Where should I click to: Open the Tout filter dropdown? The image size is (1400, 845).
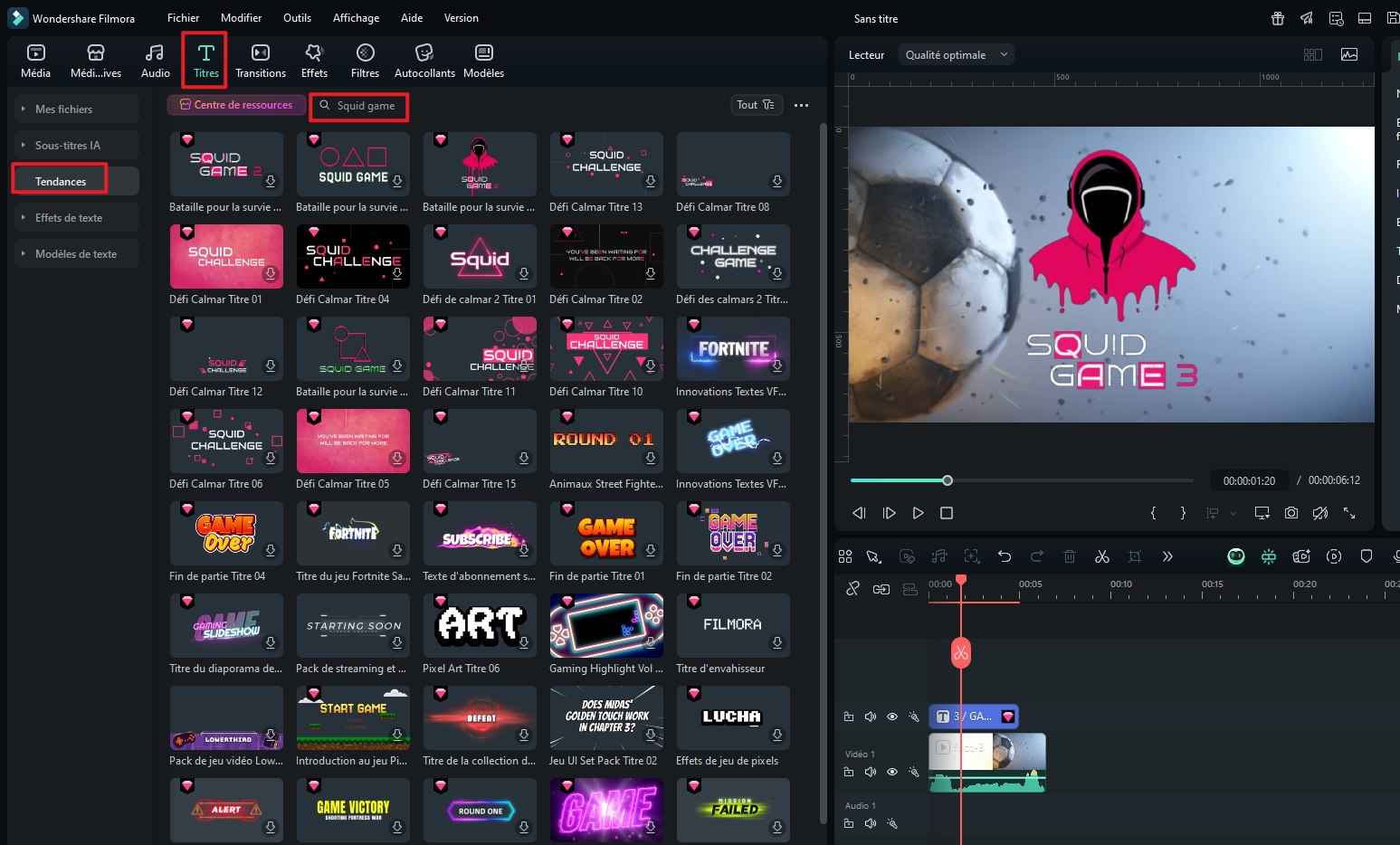click(x=756, y=105)
